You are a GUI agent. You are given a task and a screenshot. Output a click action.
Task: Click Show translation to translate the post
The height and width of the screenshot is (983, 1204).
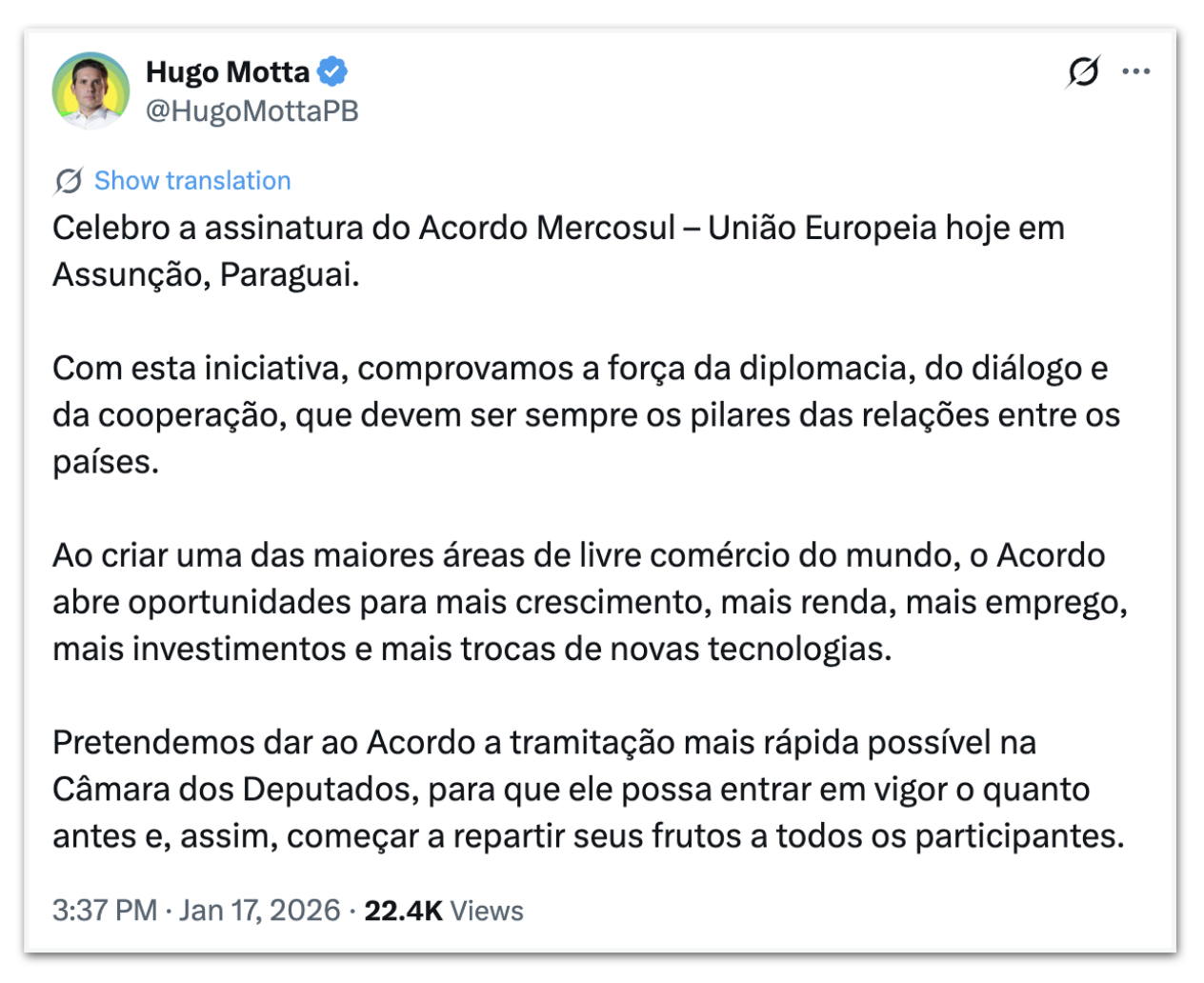click(x=192, y=180)
